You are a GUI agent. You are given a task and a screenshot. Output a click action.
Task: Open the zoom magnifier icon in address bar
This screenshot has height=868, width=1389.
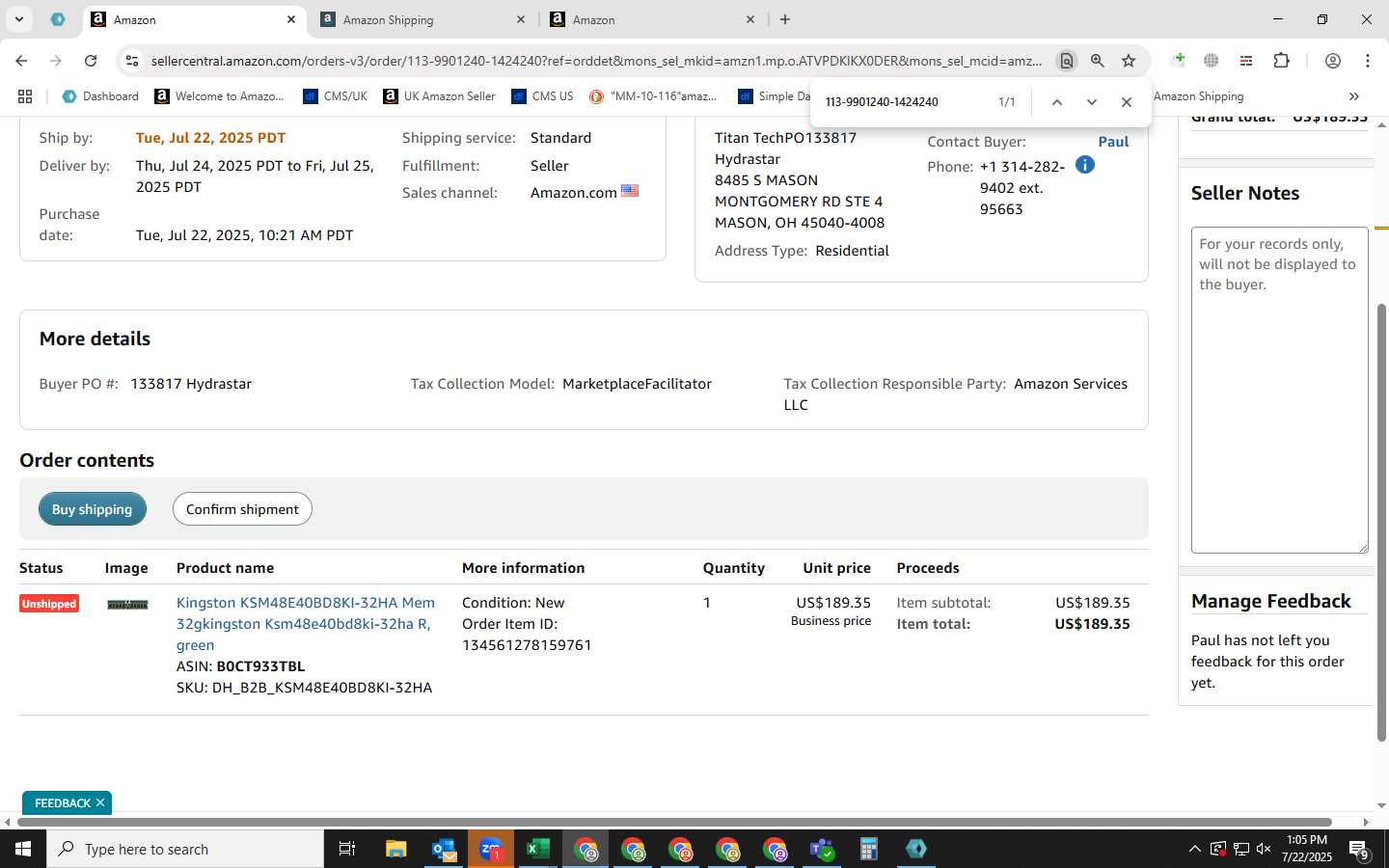pyautogui.click(x=1098, y=61)
